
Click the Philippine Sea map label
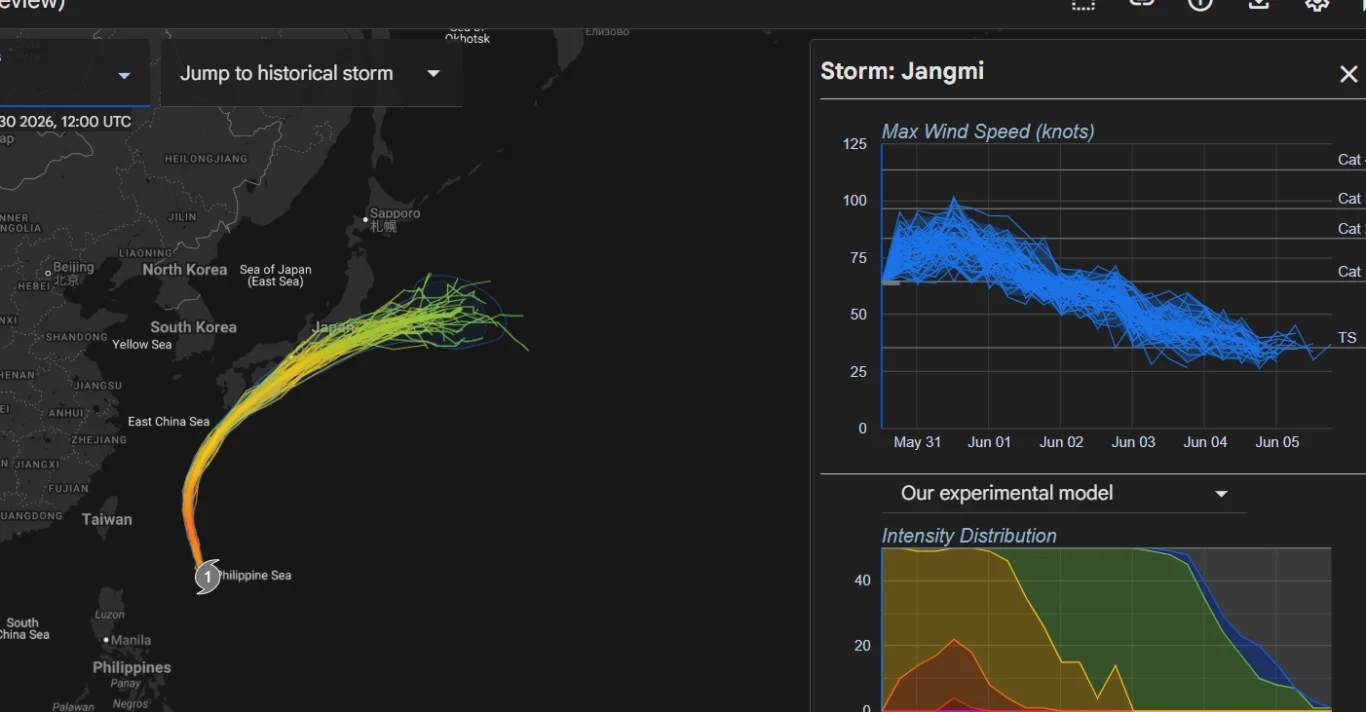255,575
